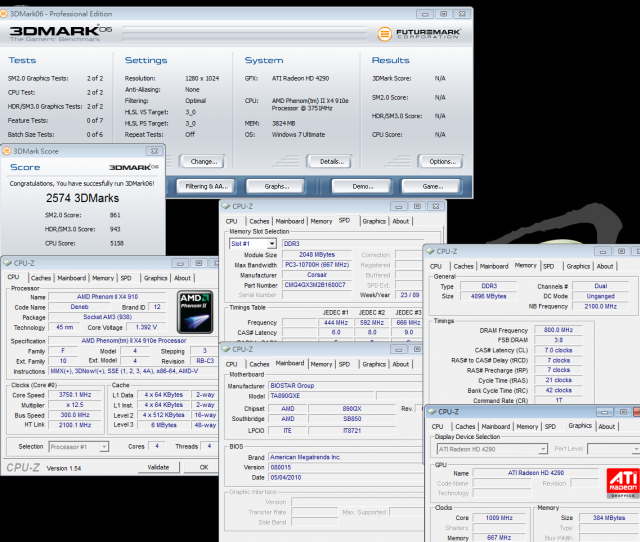The width and height of the screenshot is (640, 542).
Task: Click the Multiplier x 12.5 field
Action: click(x=75, y=405)
